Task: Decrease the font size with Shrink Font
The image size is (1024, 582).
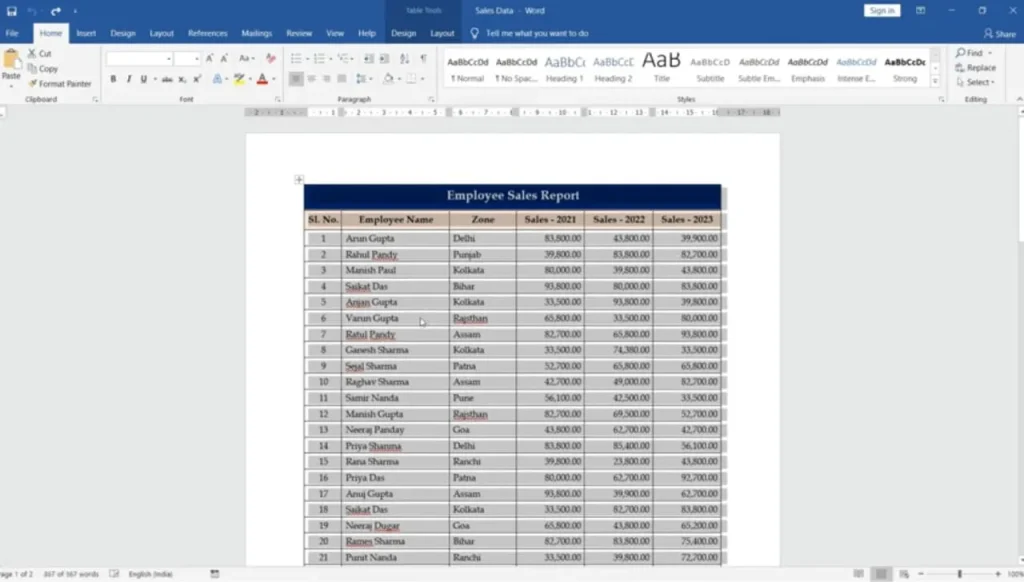Action: pyautogui.click(x=224, y=59)
